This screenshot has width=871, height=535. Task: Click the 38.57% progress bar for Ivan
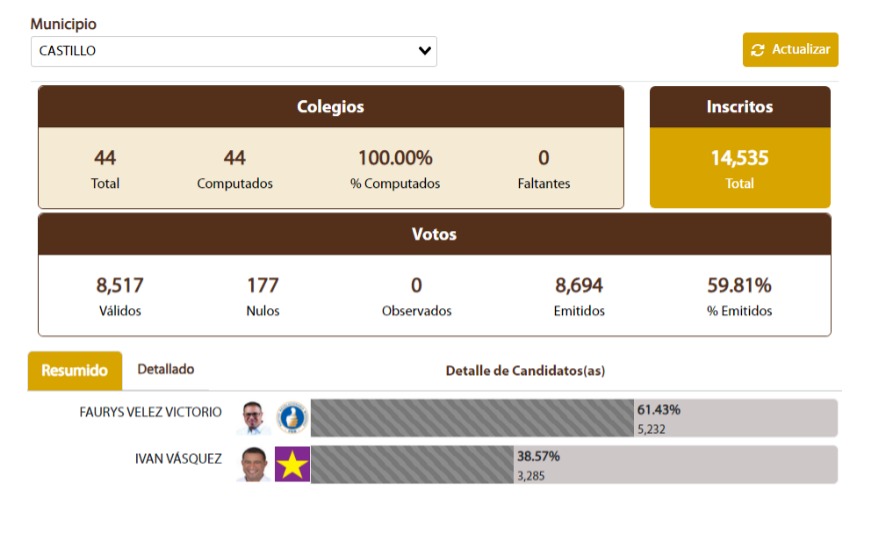(x=411, y=465)
